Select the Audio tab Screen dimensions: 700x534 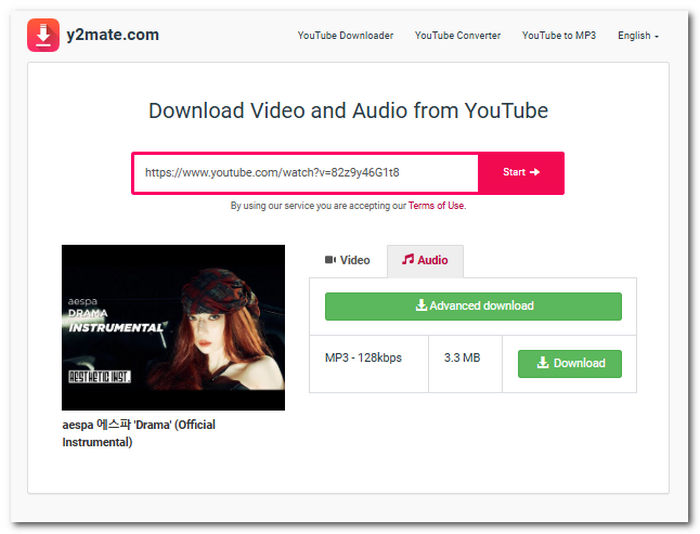(425, 261)
